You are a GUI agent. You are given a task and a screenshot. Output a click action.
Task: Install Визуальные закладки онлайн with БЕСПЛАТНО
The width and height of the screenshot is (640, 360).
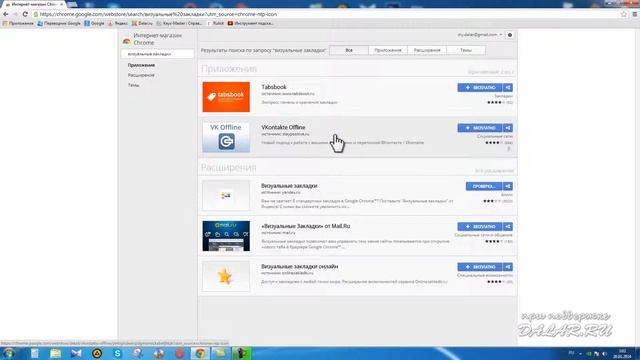tap(480, 267)
